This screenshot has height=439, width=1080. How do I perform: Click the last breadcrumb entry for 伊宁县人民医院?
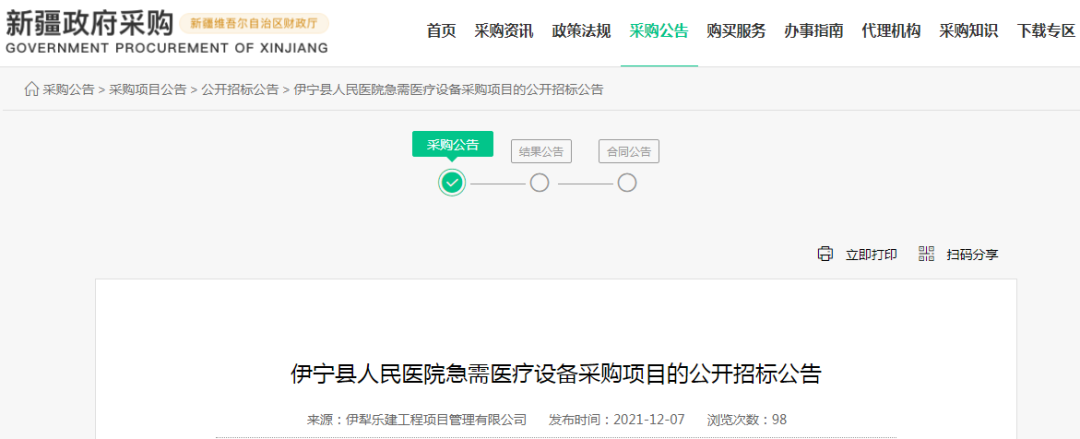pyautogui.click(x=448, y=90)
